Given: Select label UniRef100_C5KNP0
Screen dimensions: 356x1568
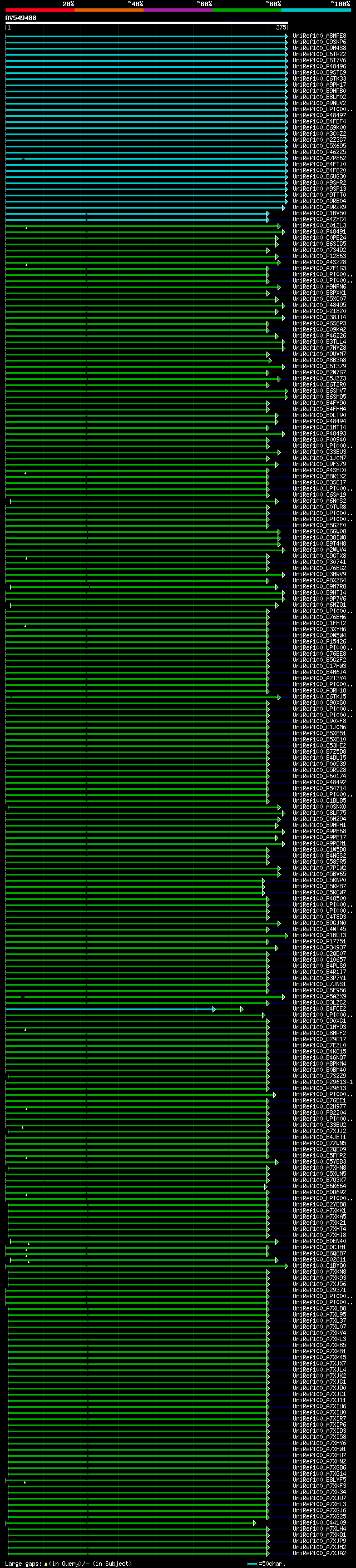Looking at the screenshot, I should (319, 880).
